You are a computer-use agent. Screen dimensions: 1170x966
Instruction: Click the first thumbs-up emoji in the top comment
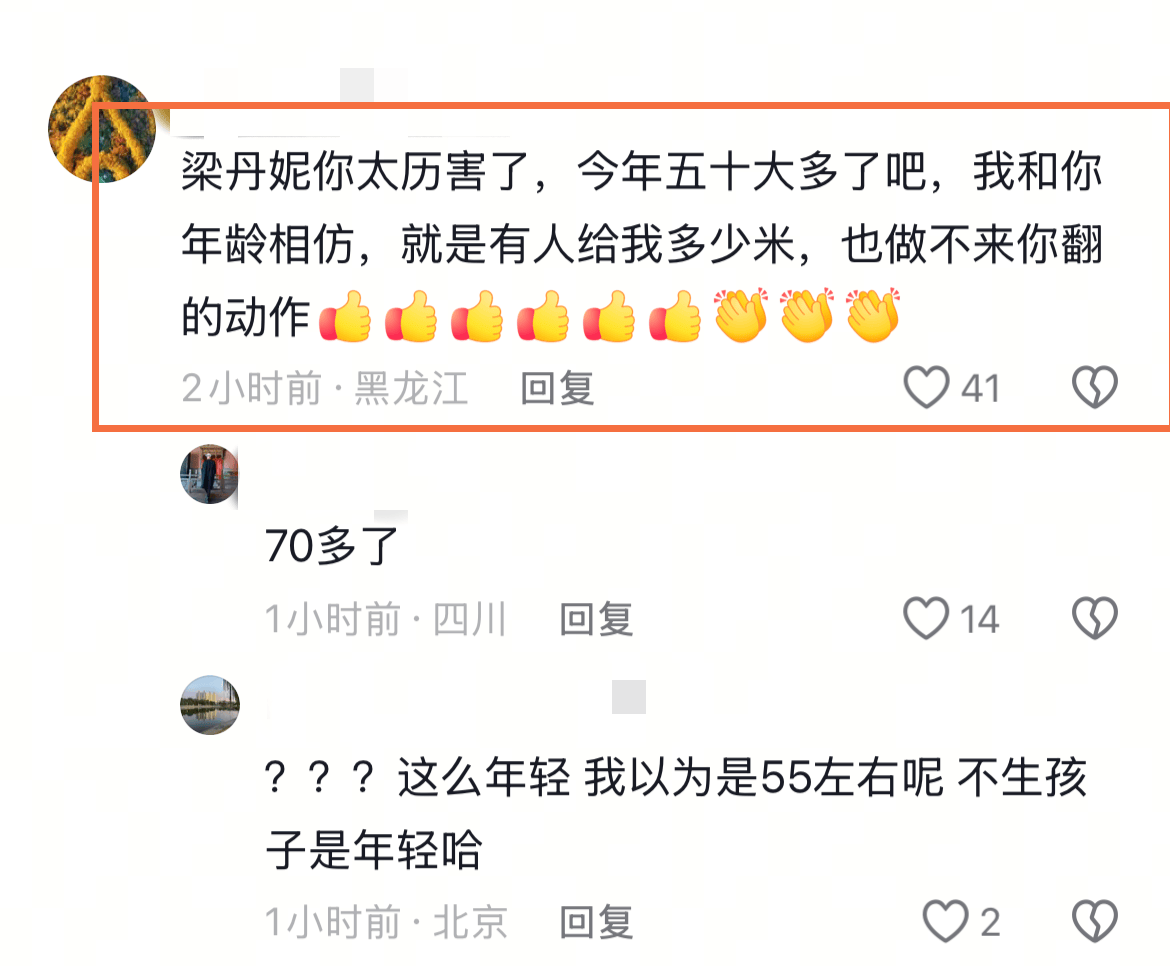pos(345,316)
